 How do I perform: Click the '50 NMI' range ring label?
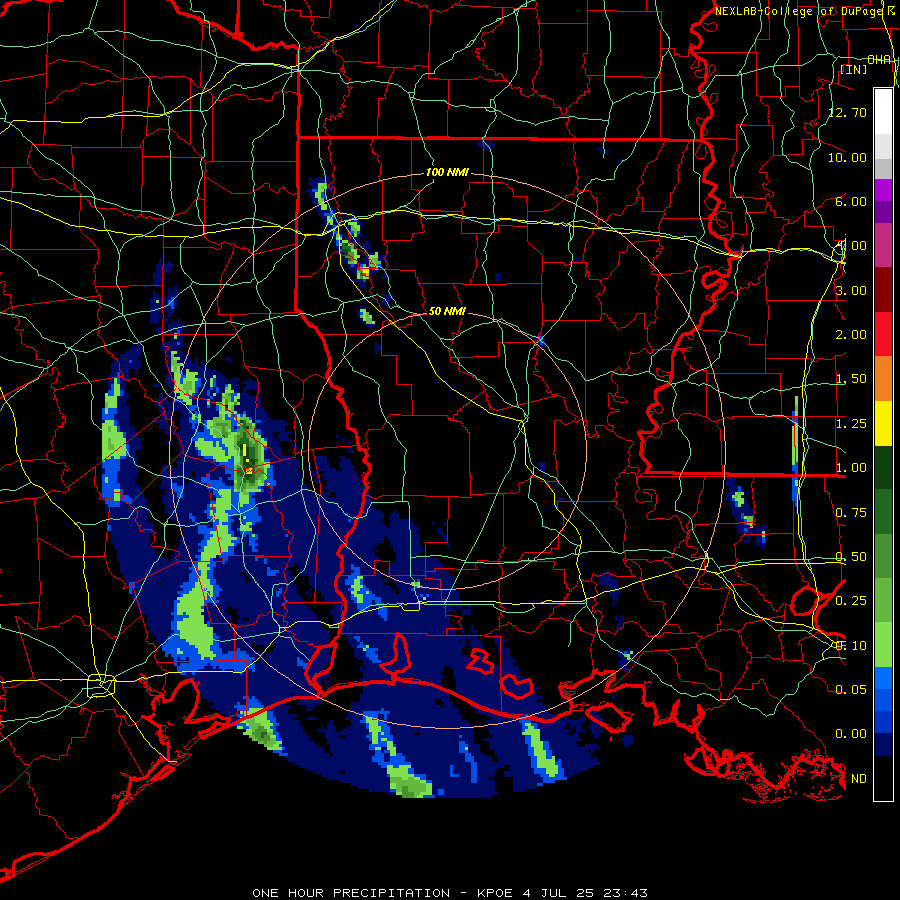(447, 311)
